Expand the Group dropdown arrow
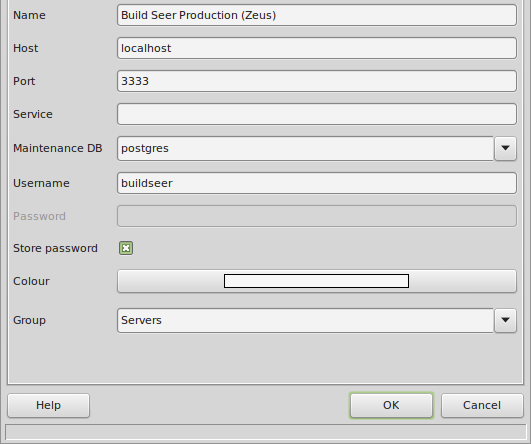This screenshot has height=444, width=531. (x=505, y=320)
